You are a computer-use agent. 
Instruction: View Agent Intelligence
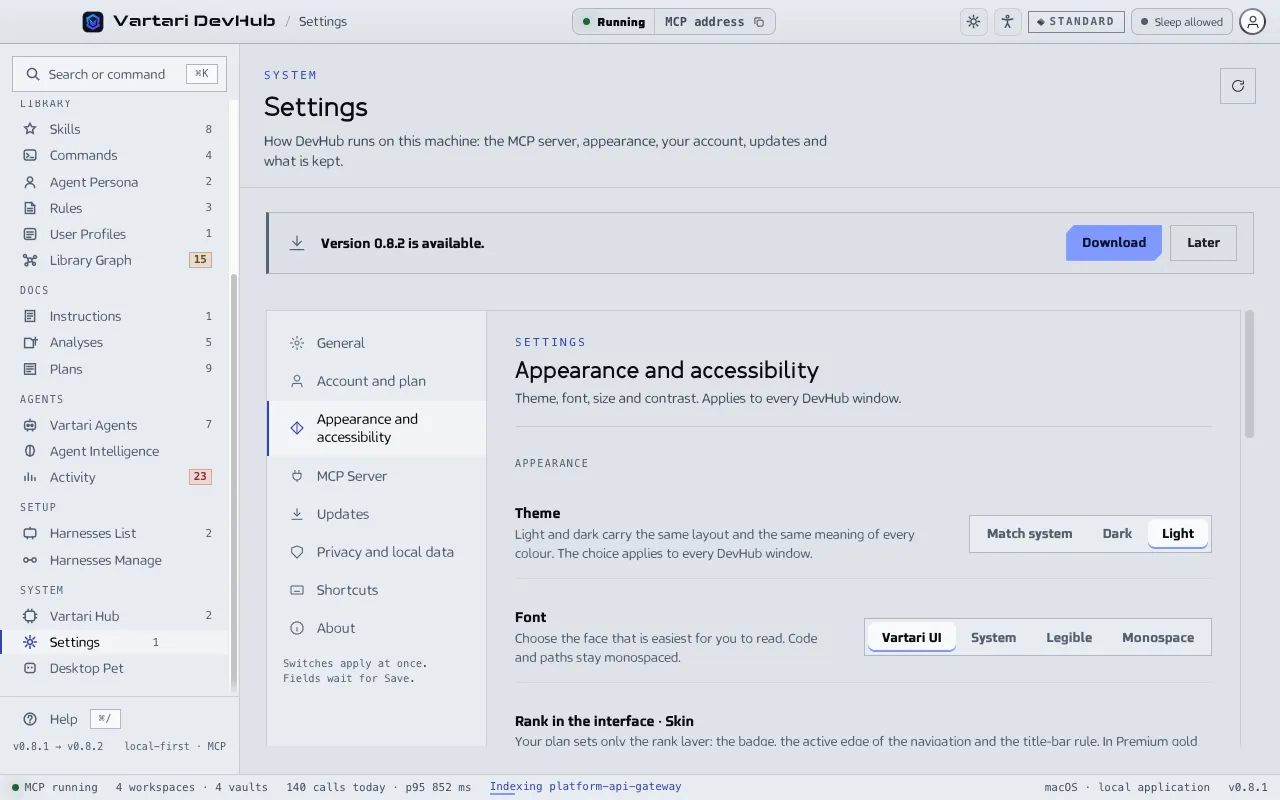[x=117, y=451]
